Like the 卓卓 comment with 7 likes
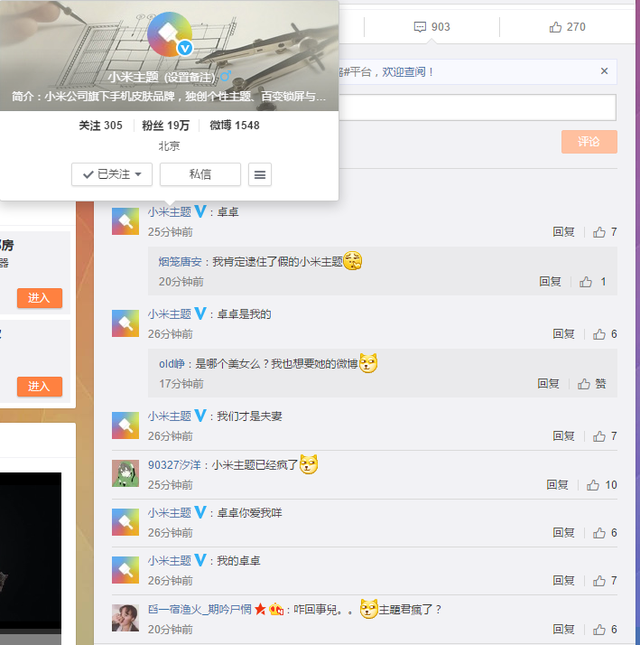 click(x=605, y=232)
